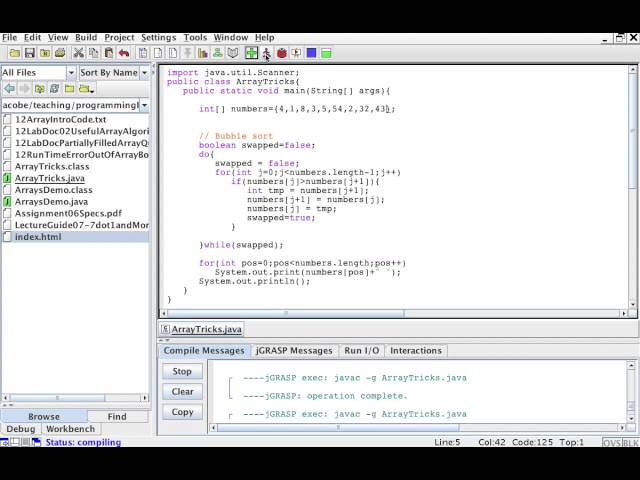Toggle the OVS overstrike indicator
Viewport: 640px width, 480px height.
click(611, 442)
